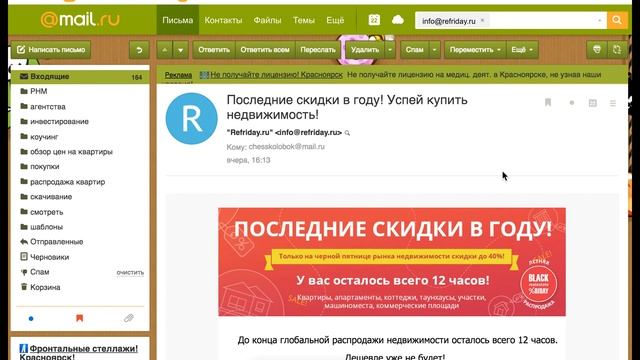Click the Удалить button

365,50
